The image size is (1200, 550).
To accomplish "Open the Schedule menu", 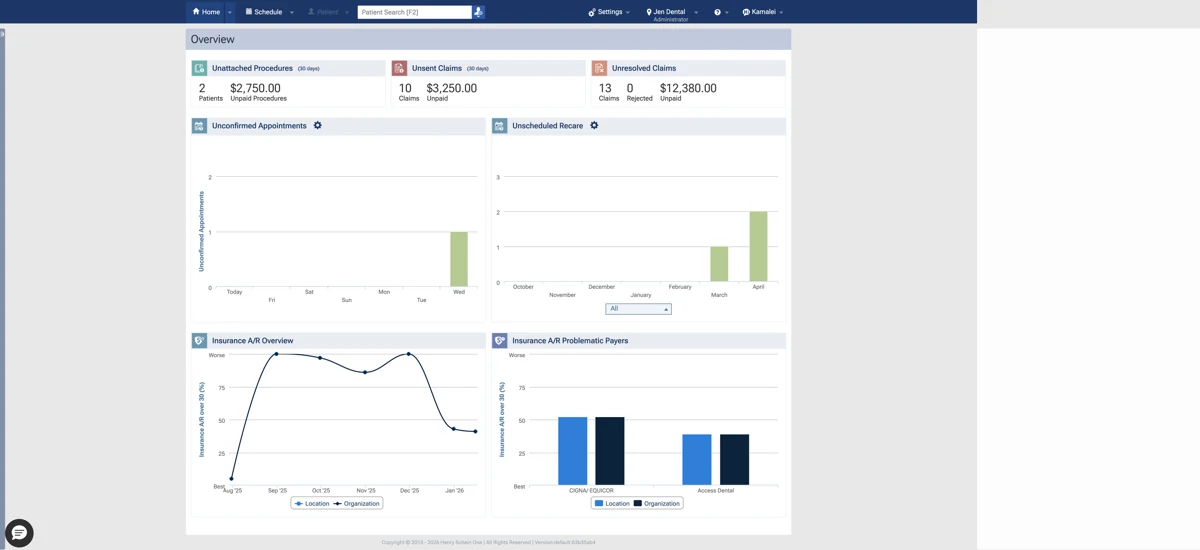I will (x=264, y=12).
